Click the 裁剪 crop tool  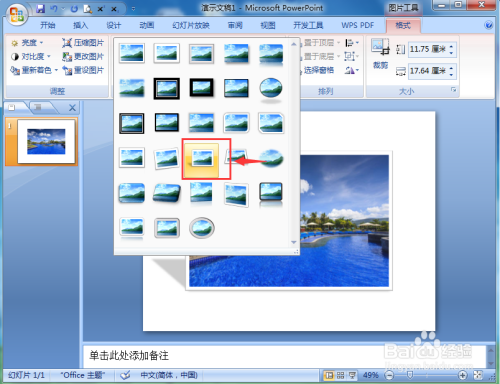380,54
